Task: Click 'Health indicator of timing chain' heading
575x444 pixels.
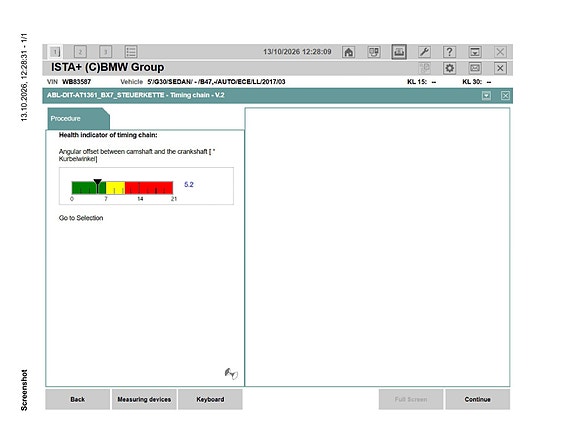Action: [108, 135]
